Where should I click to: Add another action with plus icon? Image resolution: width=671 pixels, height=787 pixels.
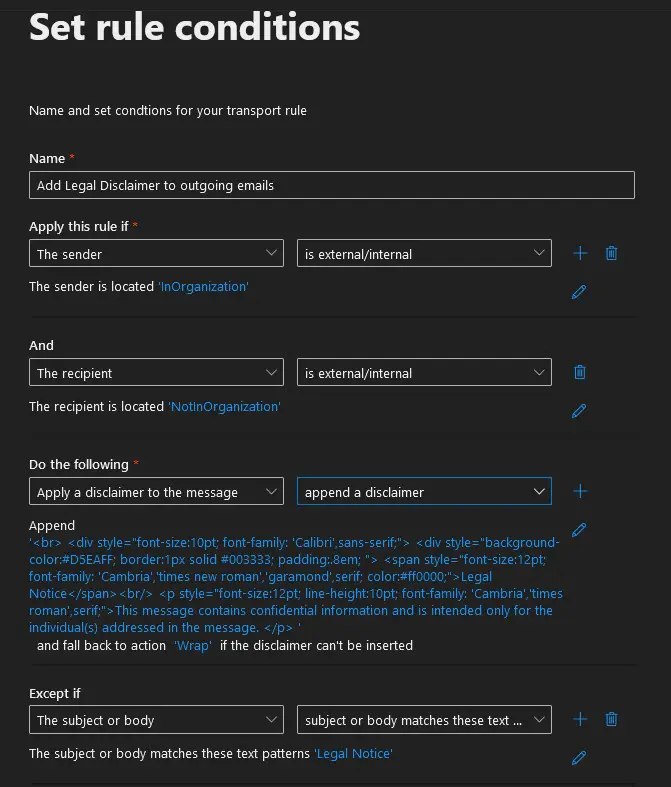click(580, 492)
